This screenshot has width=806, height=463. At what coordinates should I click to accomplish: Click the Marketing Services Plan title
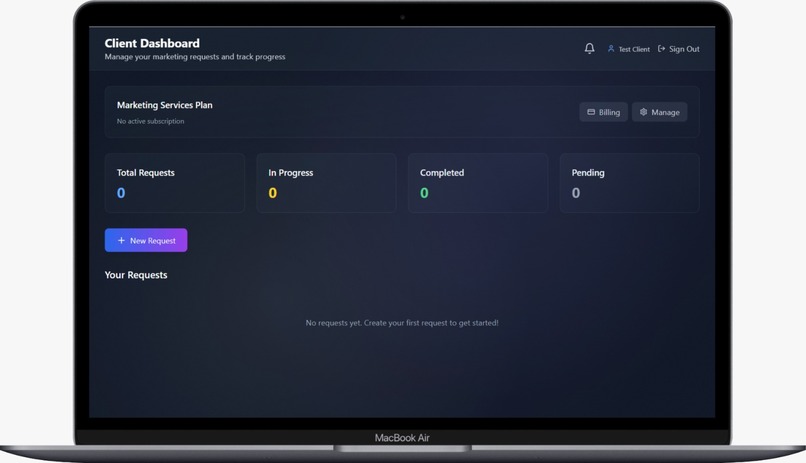(x=164, y=105)
